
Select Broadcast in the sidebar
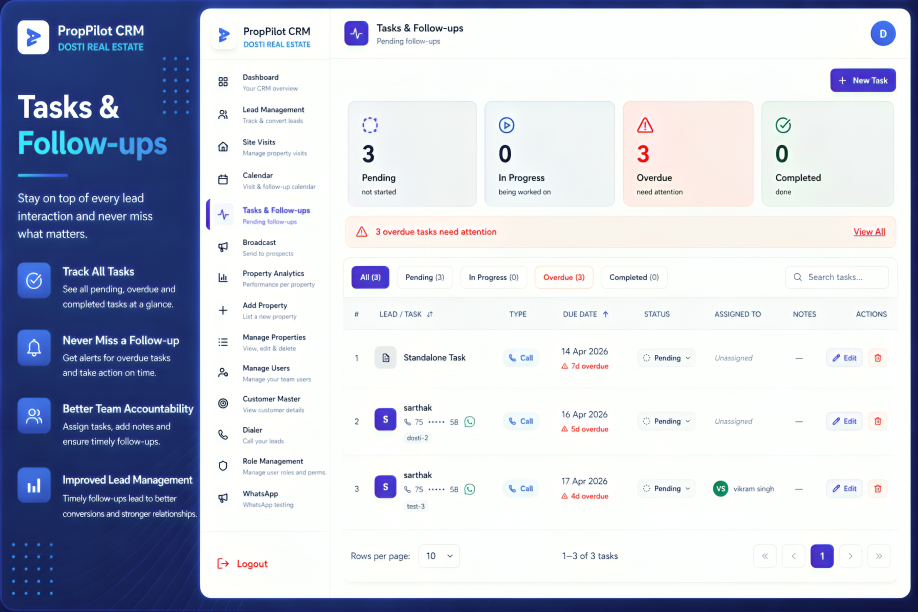click(x=267, y=247)
